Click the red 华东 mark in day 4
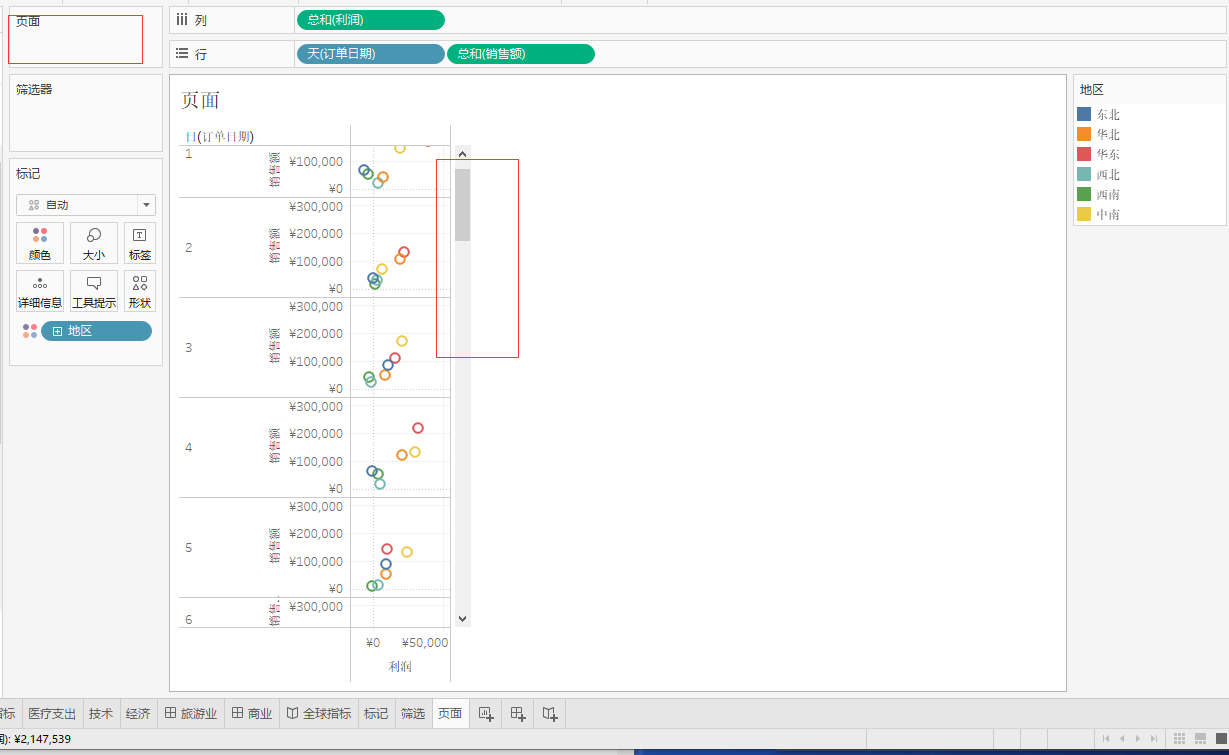The height and width of the screenshot is (755, 1229). coord(418,428)
